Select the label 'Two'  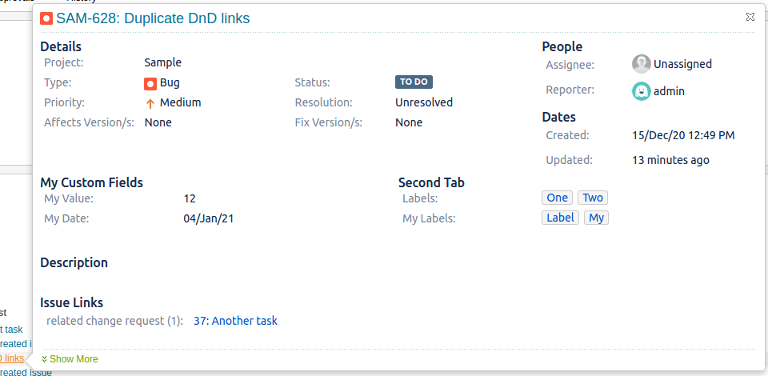(x=593, y=198)
